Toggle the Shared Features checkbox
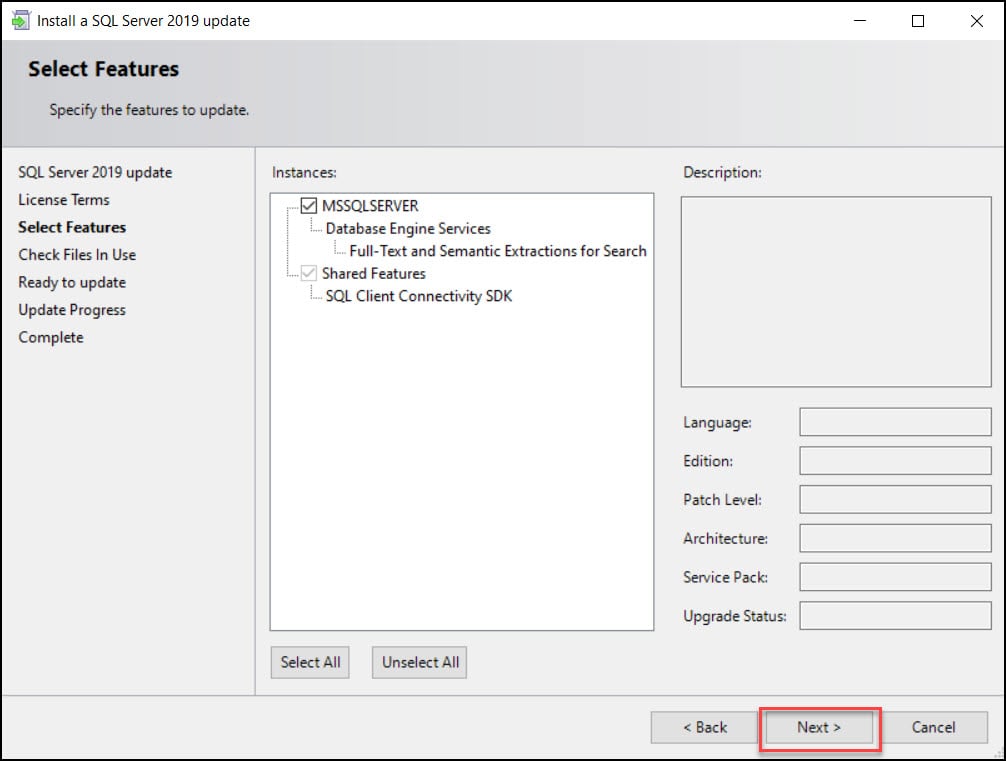 [x=309, y=273]
